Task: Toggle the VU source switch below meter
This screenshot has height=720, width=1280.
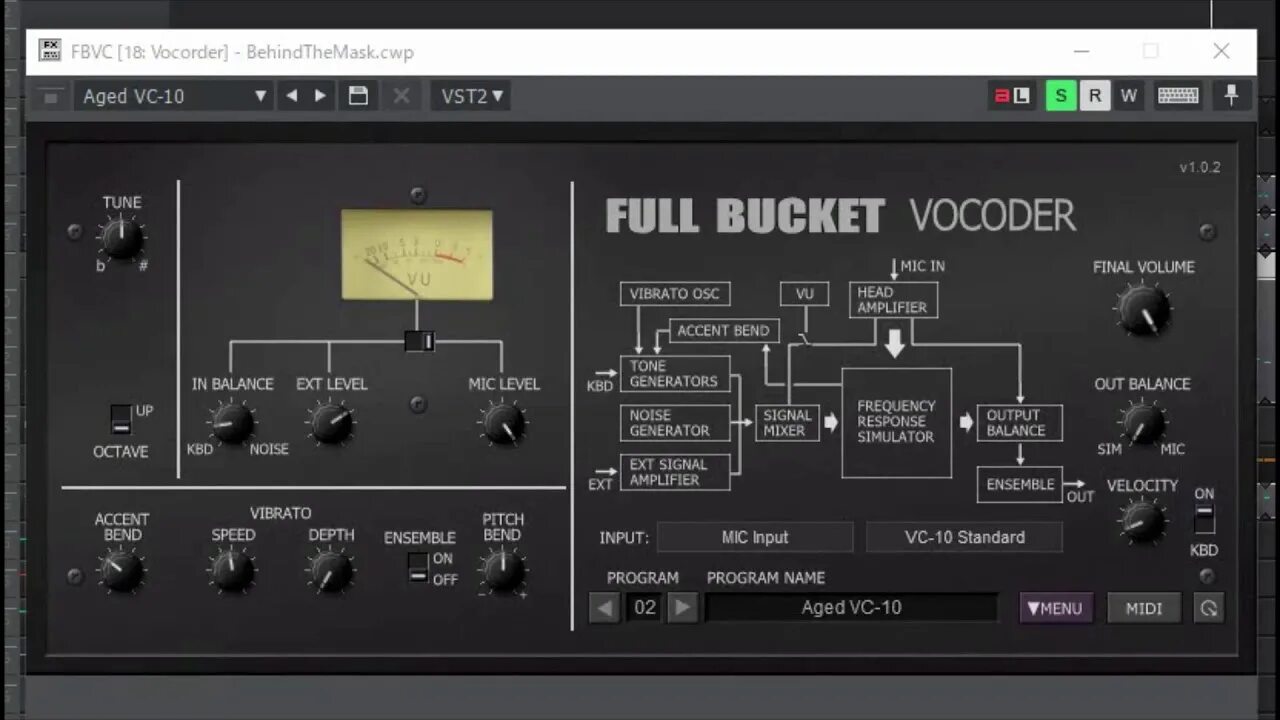Action: coord(419,341)
